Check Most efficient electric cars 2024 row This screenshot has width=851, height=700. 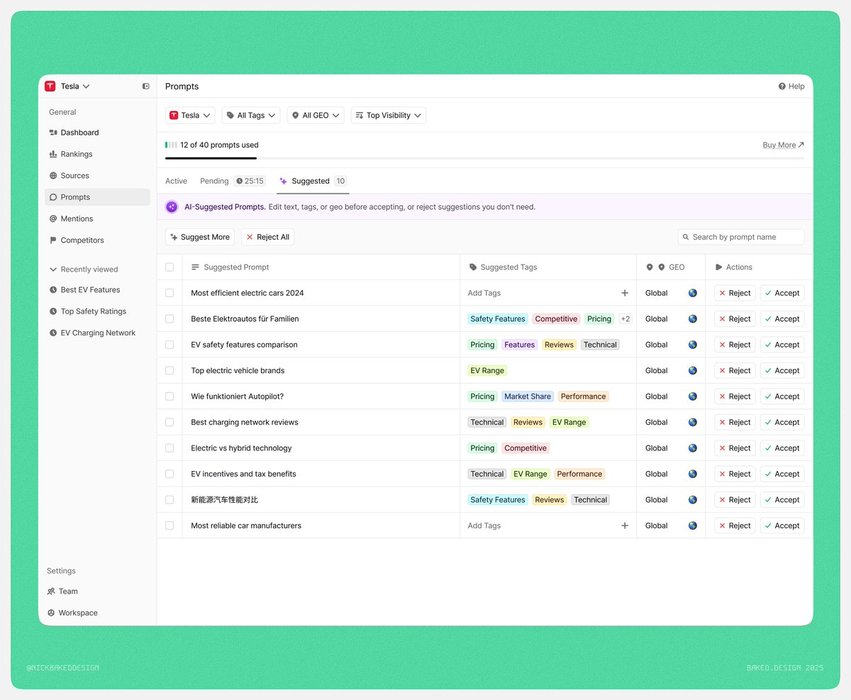click(169, 293)
